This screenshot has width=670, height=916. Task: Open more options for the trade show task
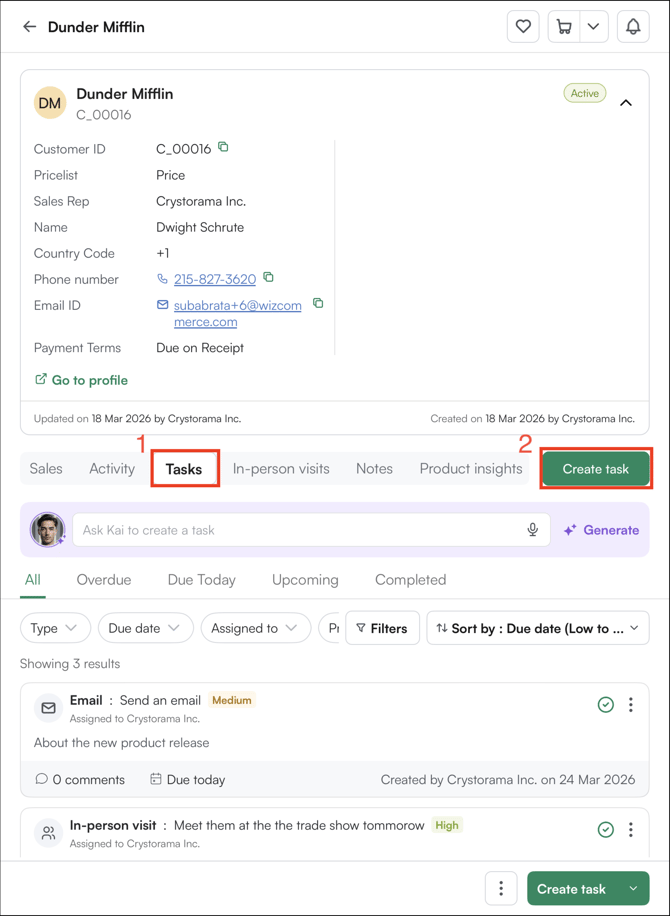(631, 830)
